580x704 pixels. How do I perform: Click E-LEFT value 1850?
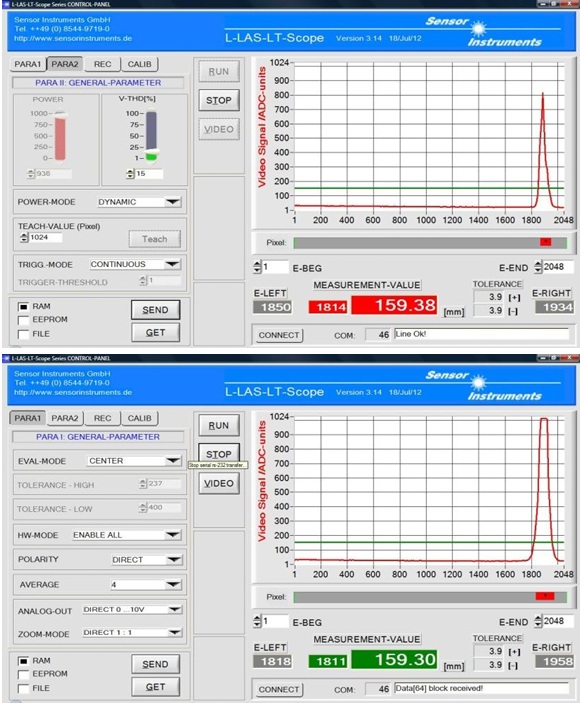click(x=273, y=308)
